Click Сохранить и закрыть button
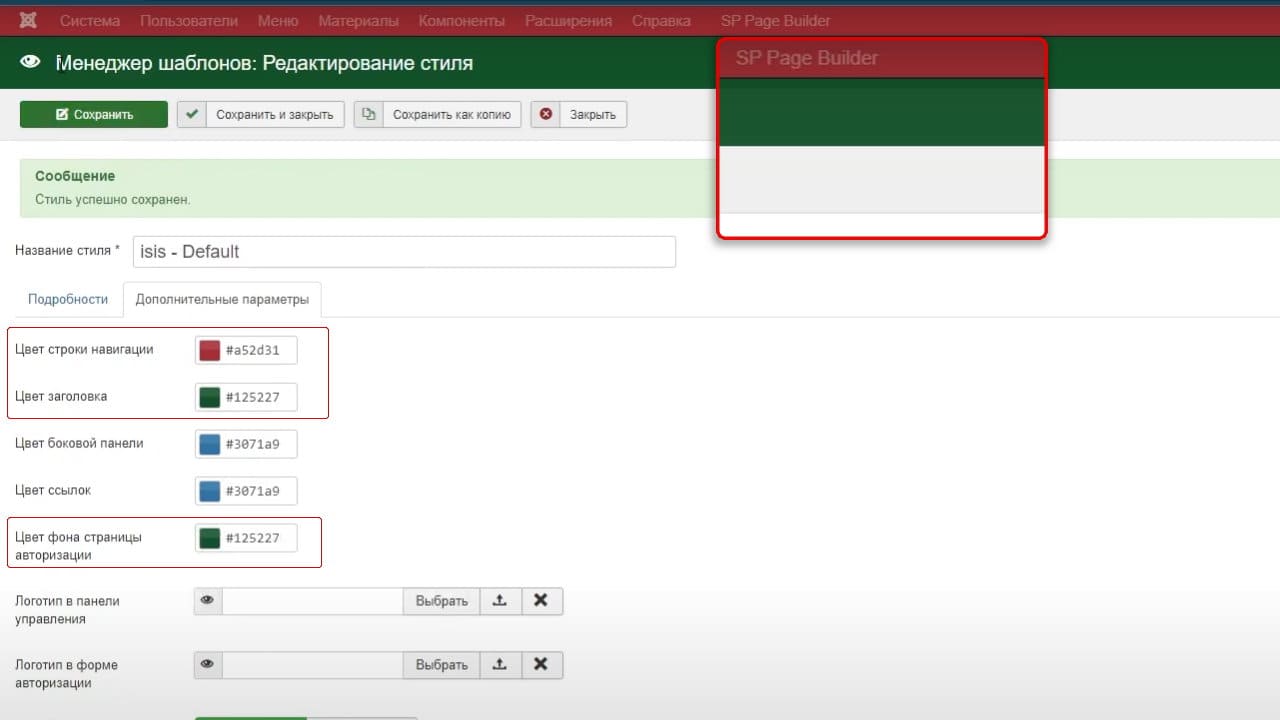The image size is (1280, 720). (261, 114)
